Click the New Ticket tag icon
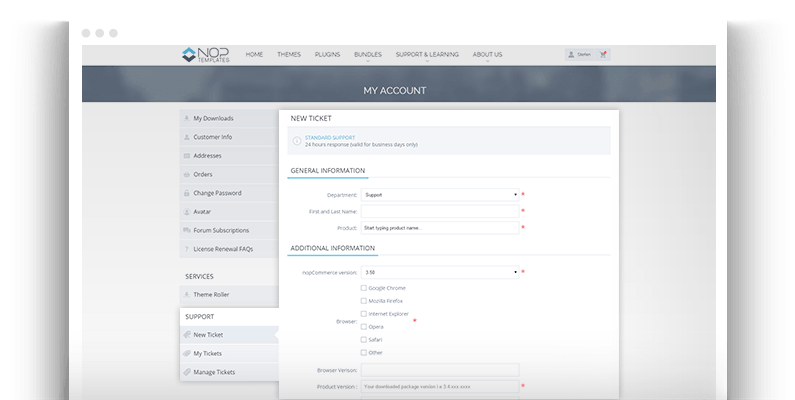 [x=186, y=335]
